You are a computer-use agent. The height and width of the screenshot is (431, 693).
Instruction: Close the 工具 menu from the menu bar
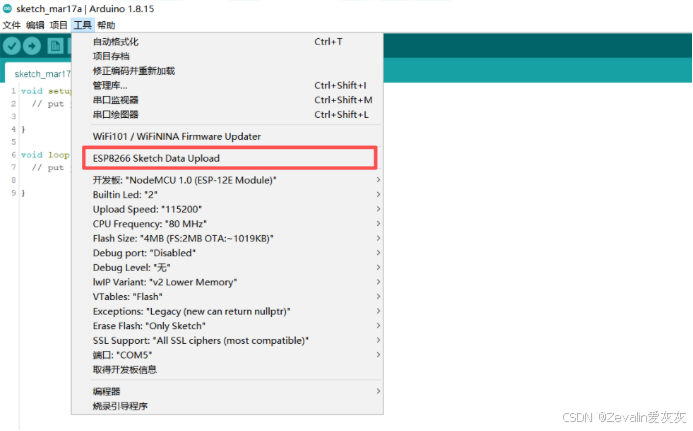coord(83,25)
